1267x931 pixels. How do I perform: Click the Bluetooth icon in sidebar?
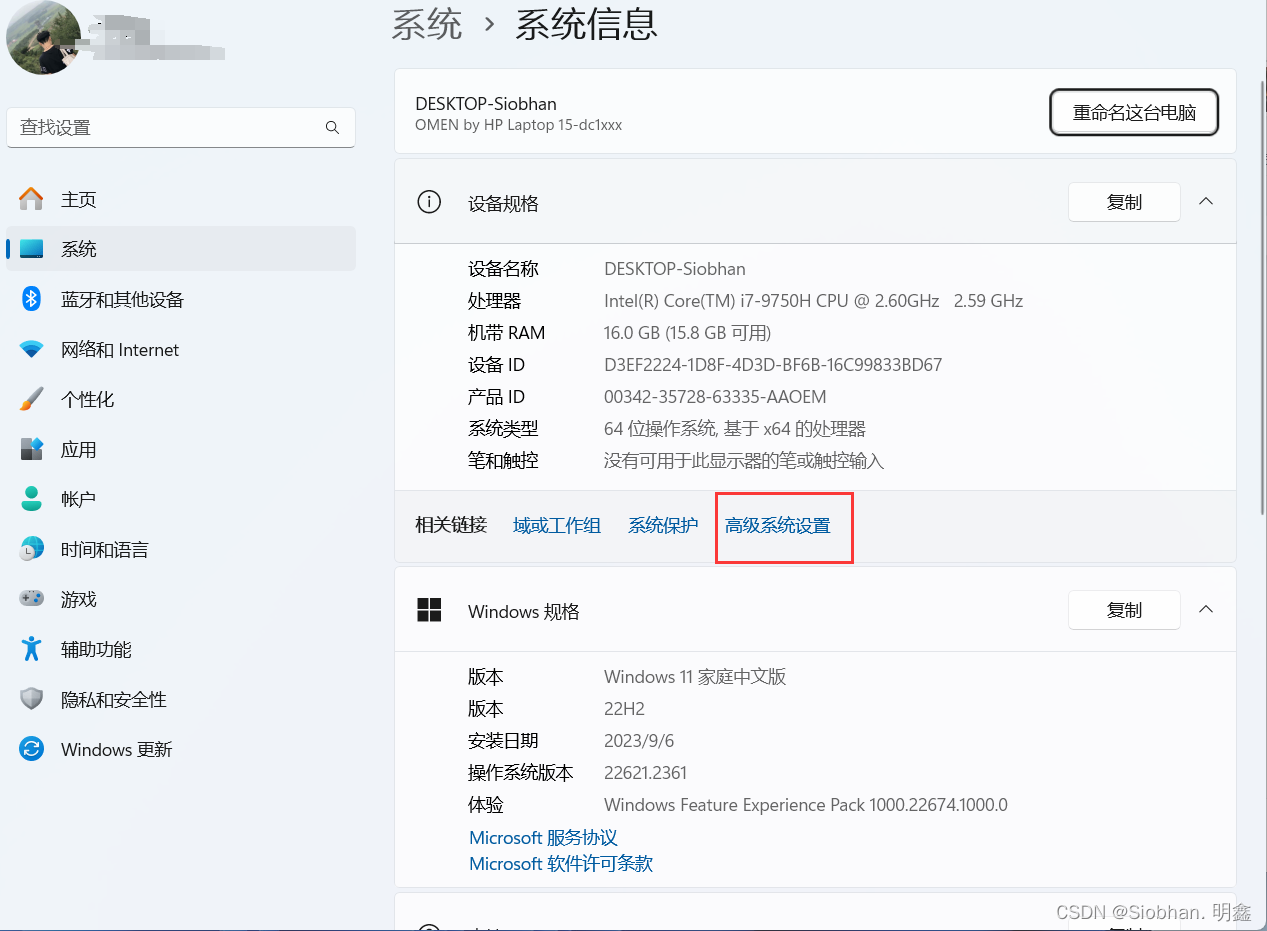(x=32, y=299)
